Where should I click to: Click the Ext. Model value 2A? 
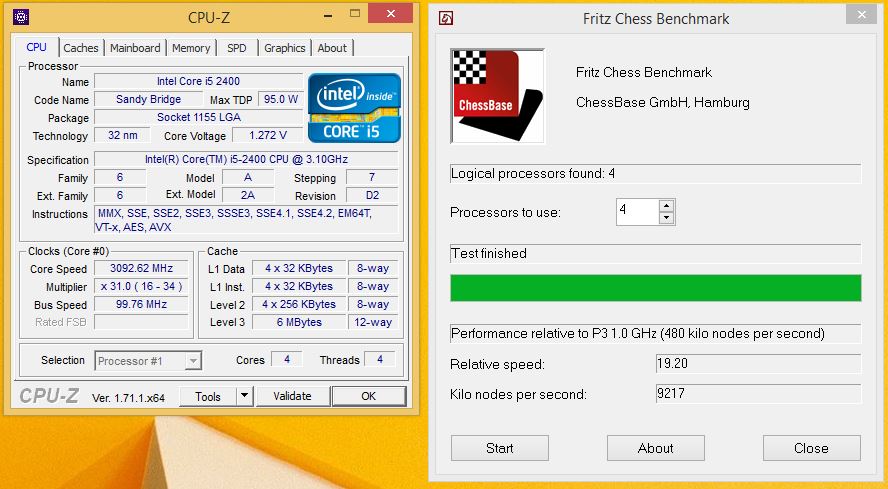(248, 195)
